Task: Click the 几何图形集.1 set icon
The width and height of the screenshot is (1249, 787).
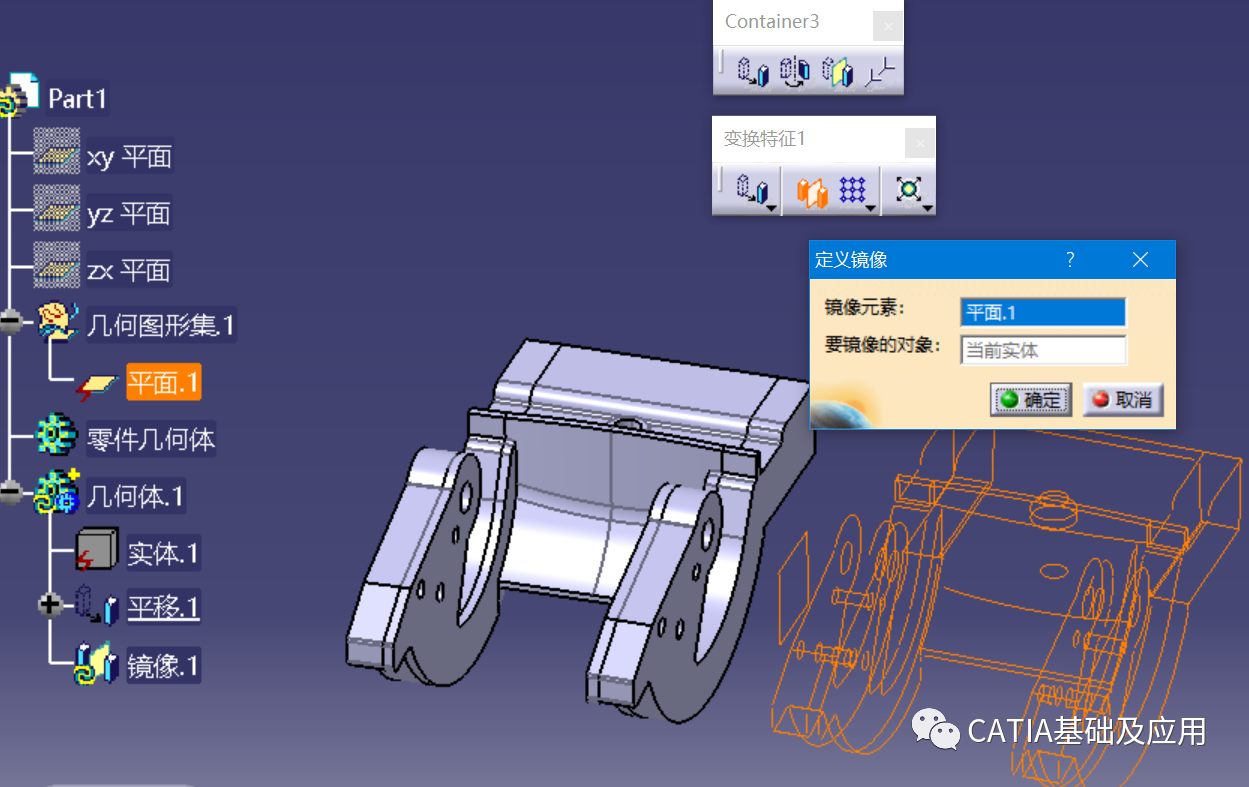Action: click(58, 322)
